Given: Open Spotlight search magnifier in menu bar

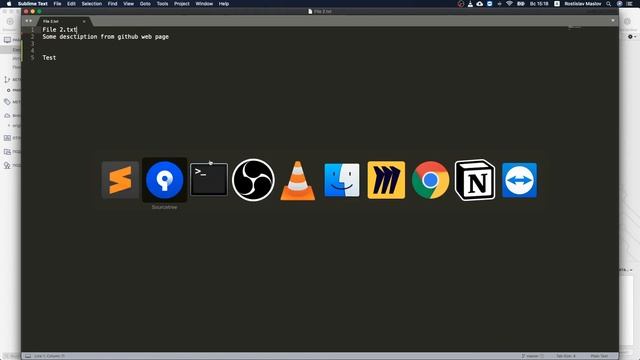Looking at the screenshot, I should 609,4.
